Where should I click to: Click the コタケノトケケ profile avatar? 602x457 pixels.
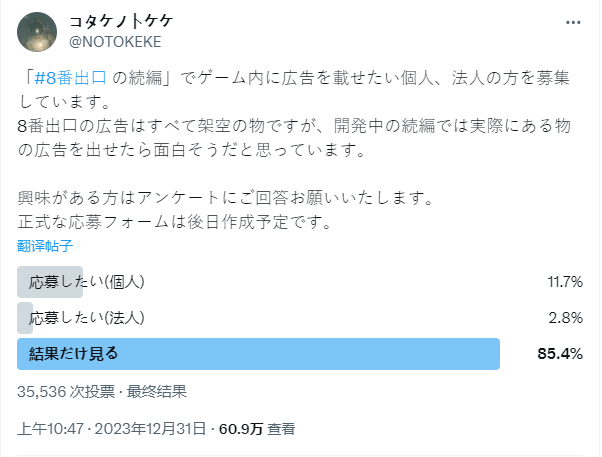(37, 32)
